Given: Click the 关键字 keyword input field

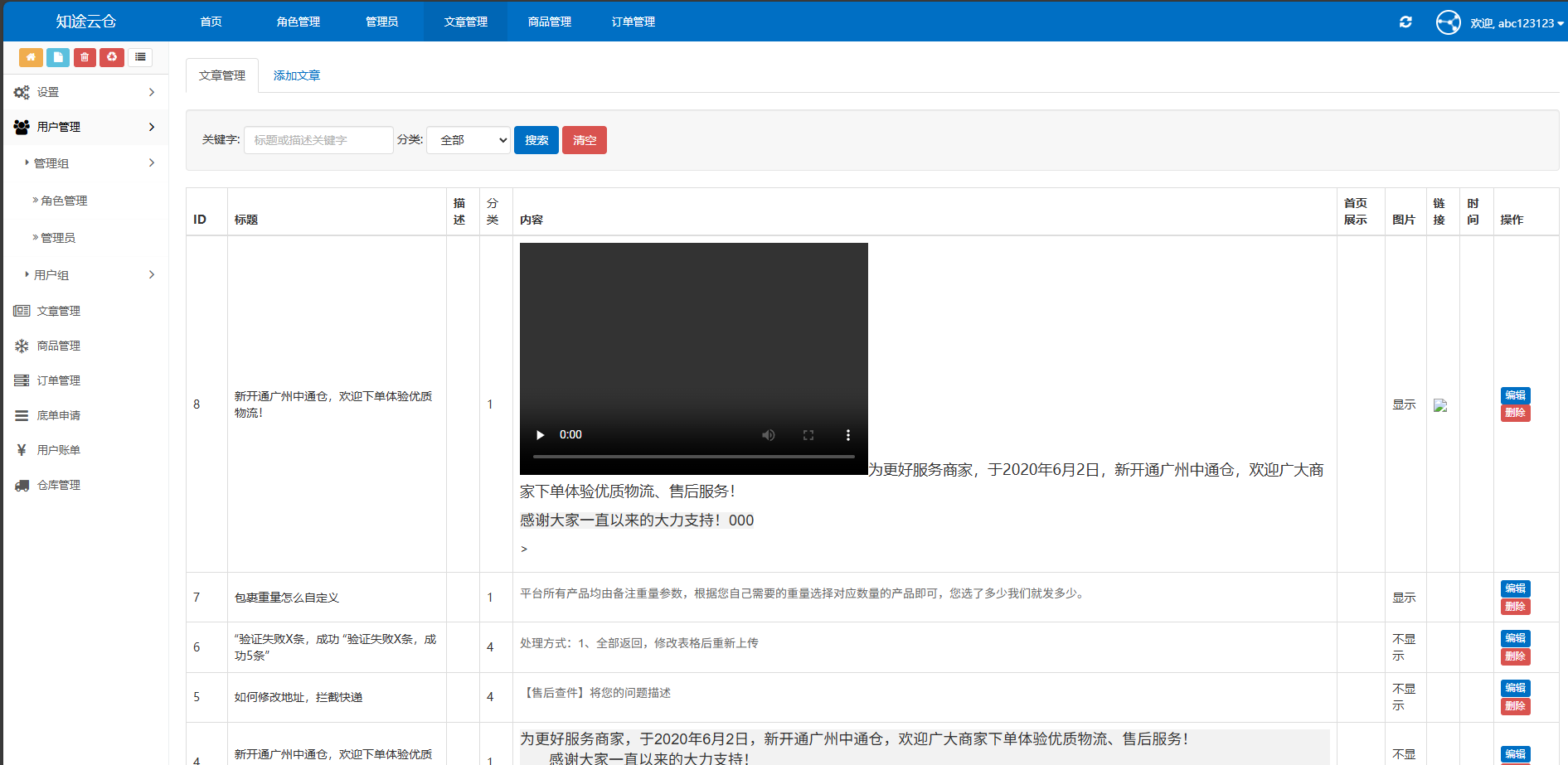Looking at the screenshot, I should pyautogui.click(x=318, y=140).
